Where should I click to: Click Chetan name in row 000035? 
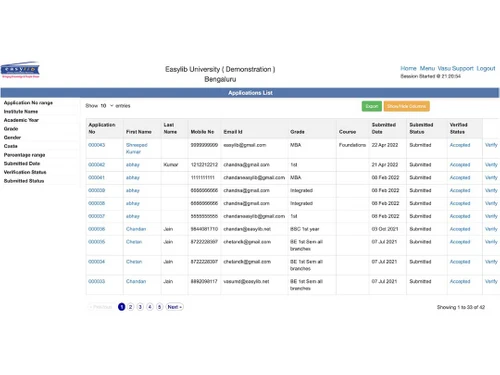[x=134, y=242]
